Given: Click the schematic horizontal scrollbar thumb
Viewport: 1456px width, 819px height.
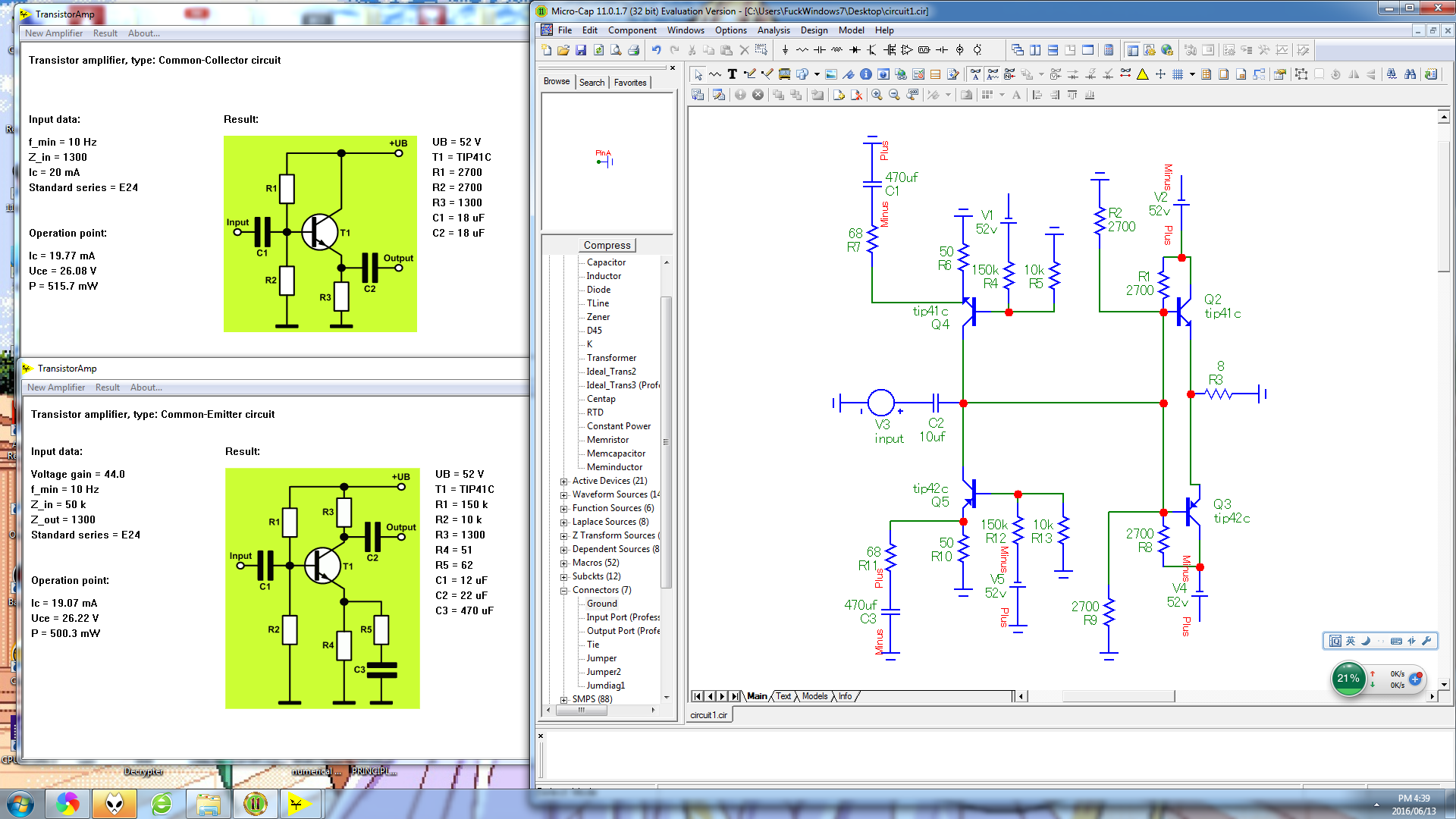Looking at the screenshot, I should click(x=1119, y=696).
